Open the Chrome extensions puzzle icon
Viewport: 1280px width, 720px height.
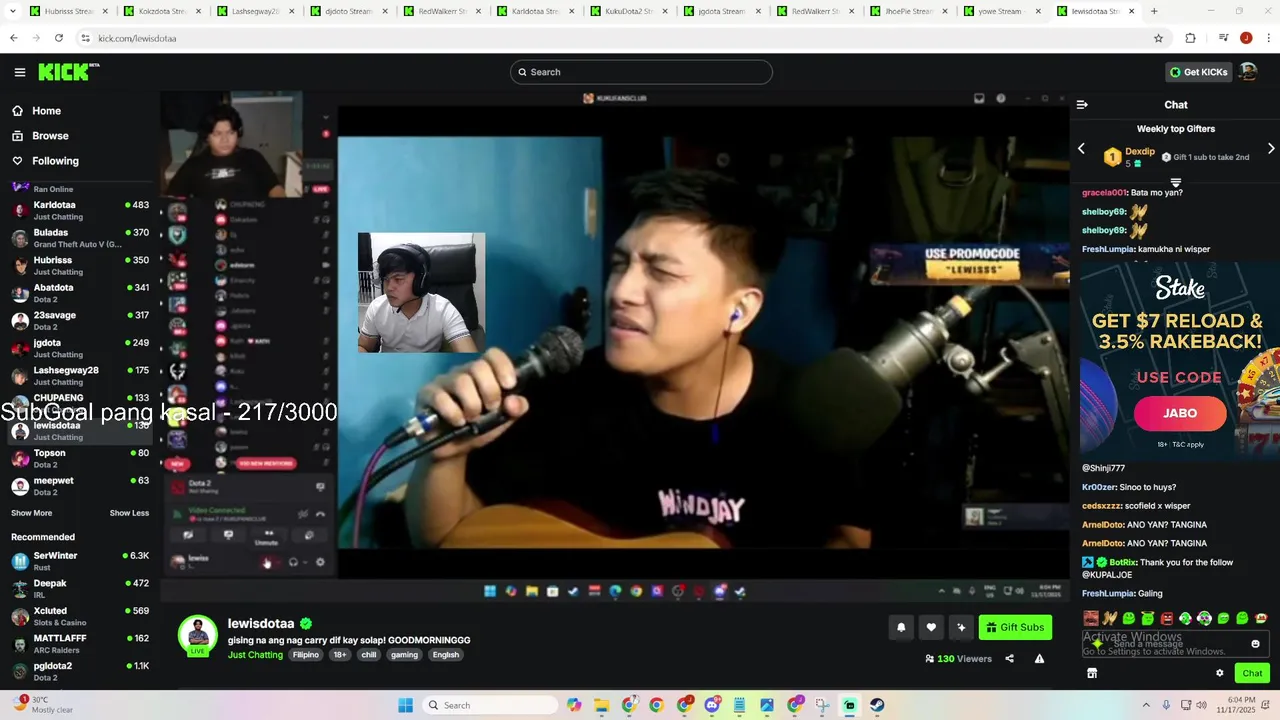[1190, 38]
